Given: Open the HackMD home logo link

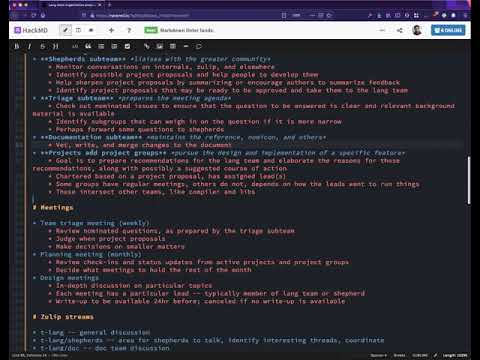Looking at the screenshot, I should [31, 30].
